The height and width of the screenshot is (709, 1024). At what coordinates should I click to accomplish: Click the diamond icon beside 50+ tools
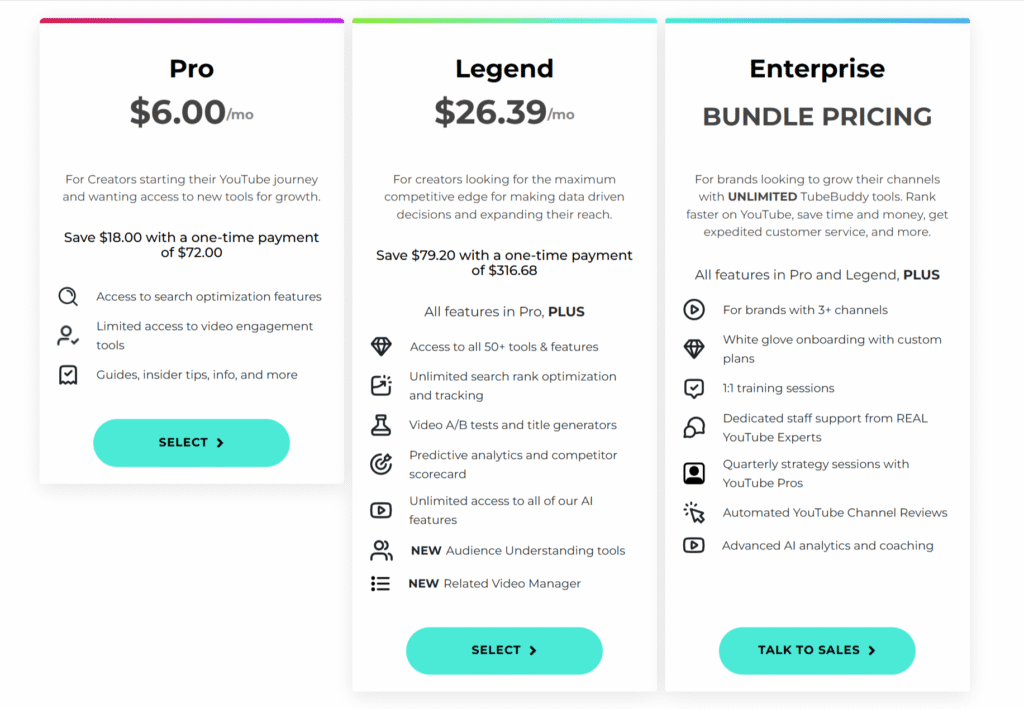pyautogui.click(x=381, y=347)
